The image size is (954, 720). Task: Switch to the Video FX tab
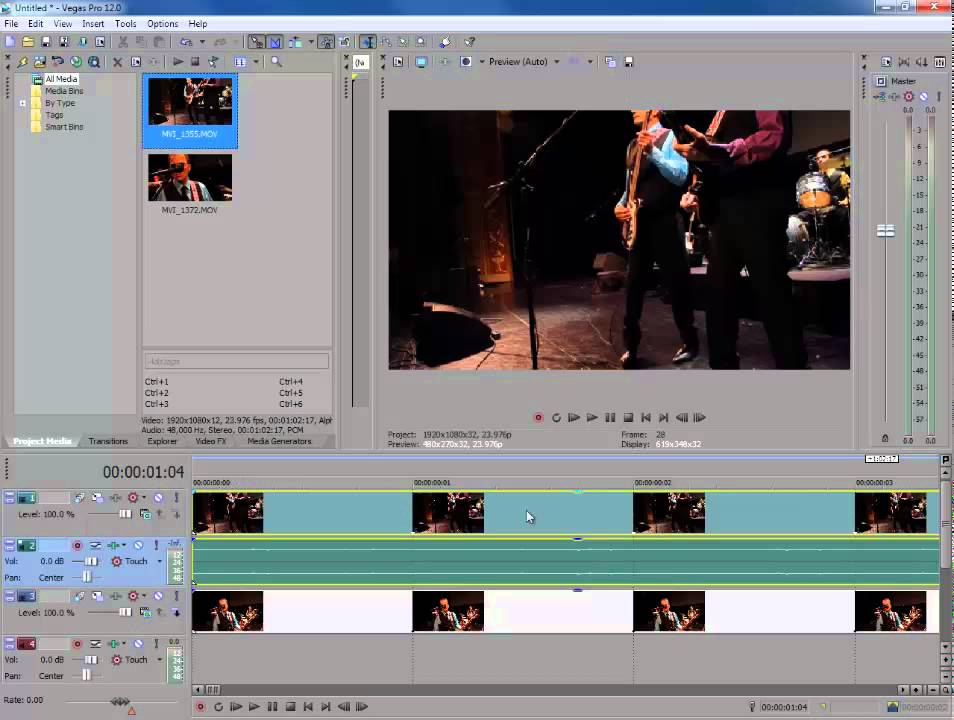(x=211, y=441)
